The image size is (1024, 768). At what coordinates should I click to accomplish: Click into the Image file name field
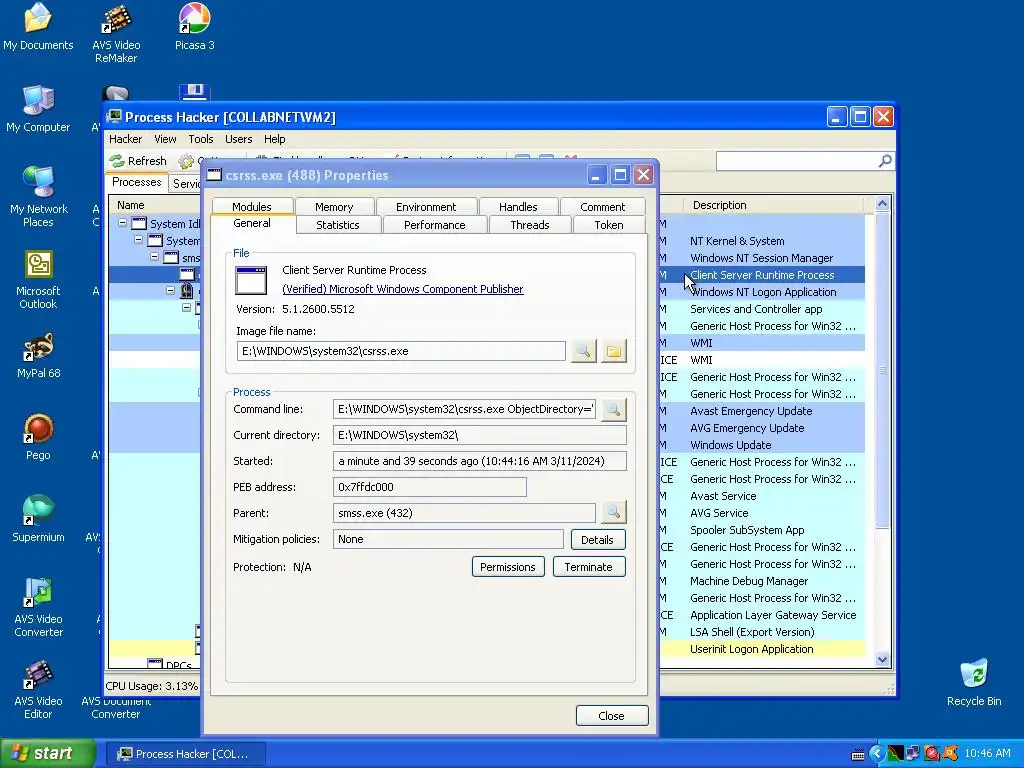tap(401, 351)
